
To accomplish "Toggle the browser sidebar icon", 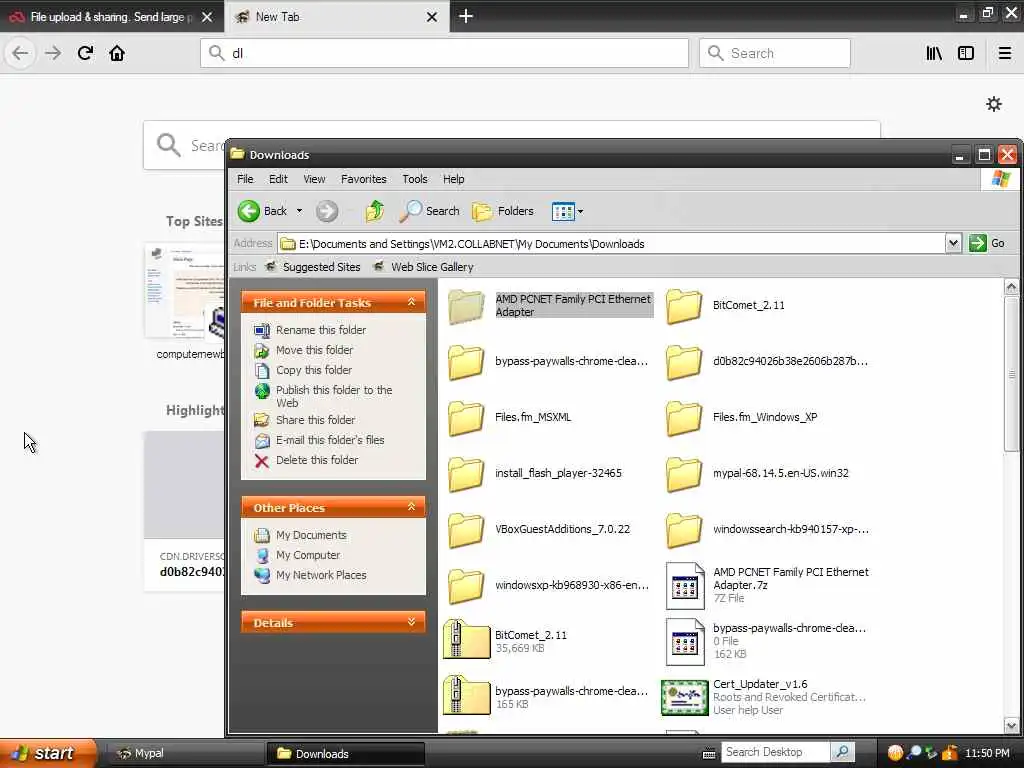I will pyautogui.click(x=966, y=53).
